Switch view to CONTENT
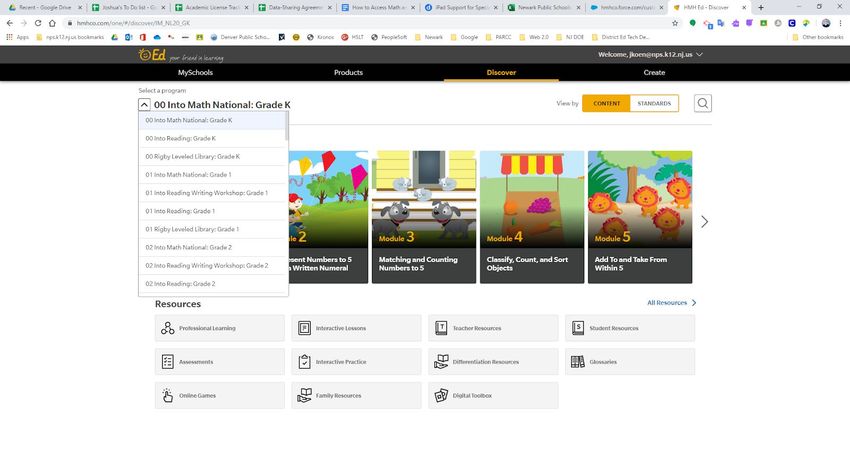The width and height of the screenshot is (850, 461). (x=606, y=104)
